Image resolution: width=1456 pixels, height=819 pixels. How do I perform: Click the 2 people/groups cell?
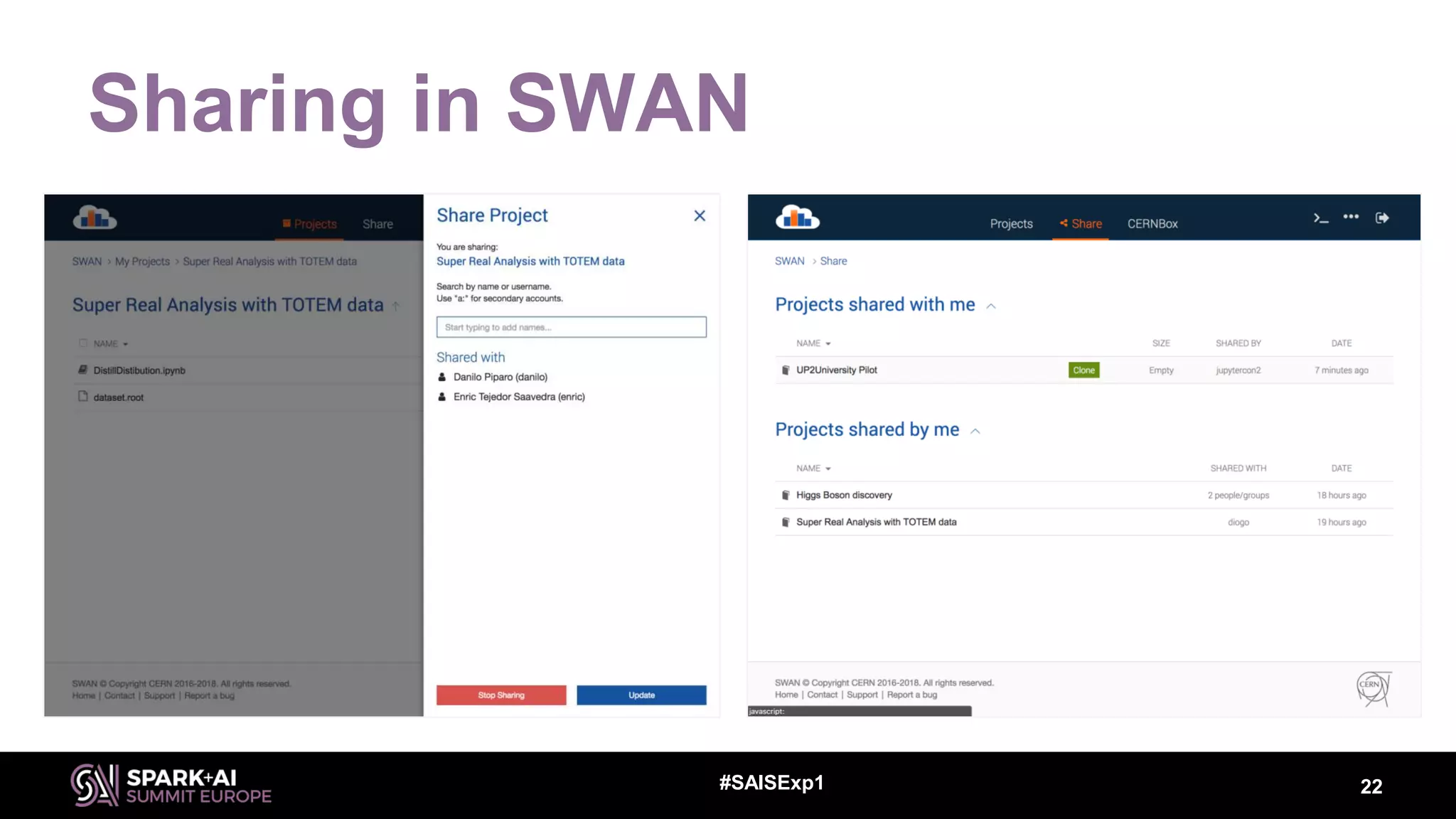point(1238,496)
